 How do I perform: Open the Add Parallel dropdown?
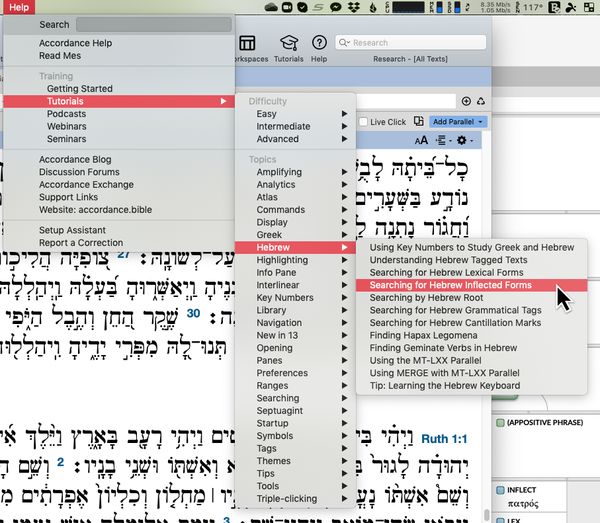tap(458, 122)
